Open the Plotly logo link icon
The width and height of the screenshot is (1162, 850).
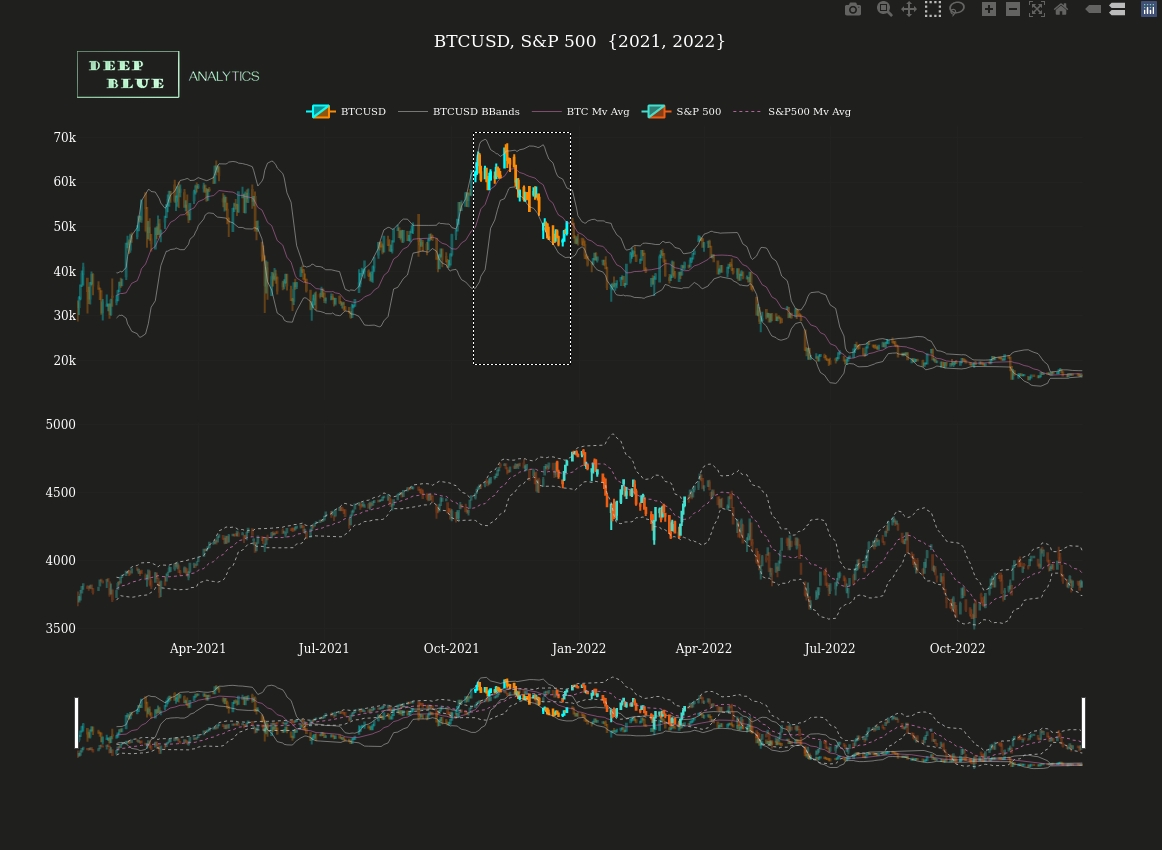tap(1149, 9)
